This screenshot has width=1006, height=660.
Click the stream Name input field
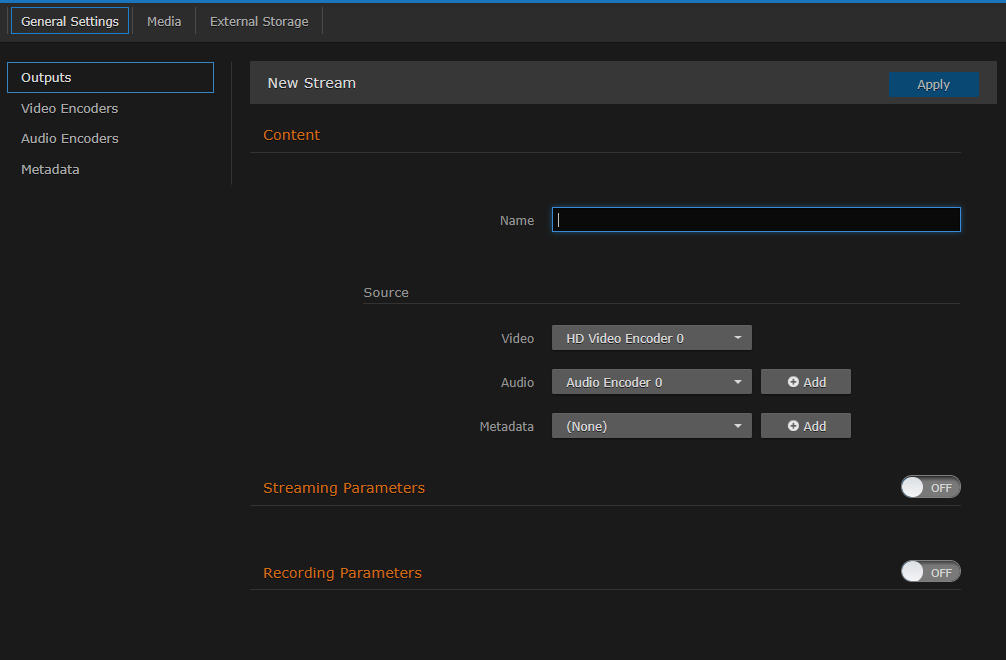point(755,219)
